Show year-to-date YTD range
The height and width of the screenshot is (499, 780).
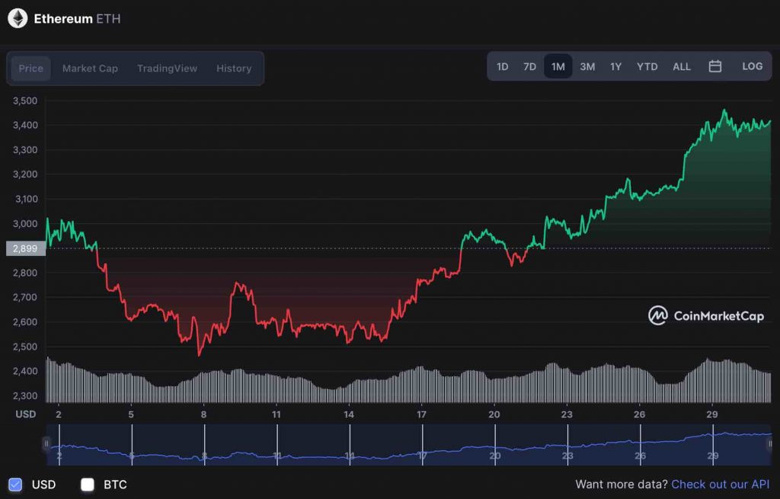(647, 67)
